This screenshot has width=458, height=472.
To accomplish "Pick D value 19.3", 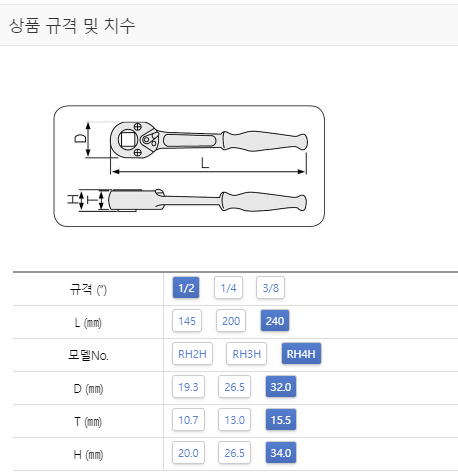I will coord(188,387).
